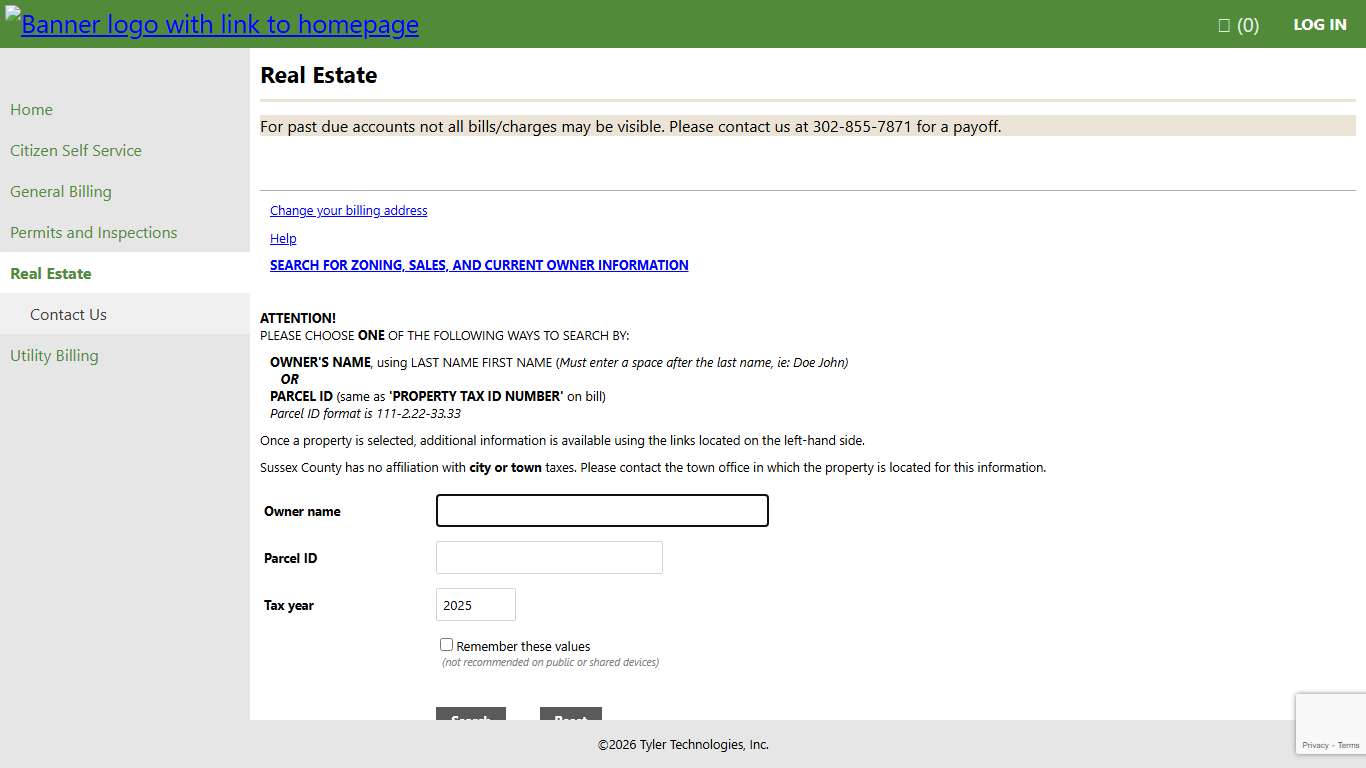This screenshot has width=1366, height=768.
Task: Open the shopping cart showing (0)
Action: click(x=1238, y=25)
